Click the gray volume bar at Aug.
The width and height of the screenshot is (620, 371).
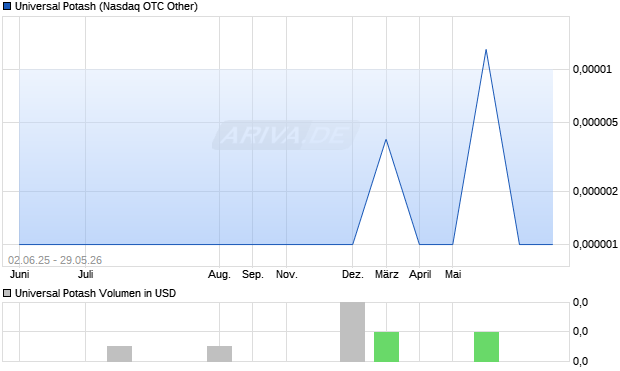[x=219, y=354]
